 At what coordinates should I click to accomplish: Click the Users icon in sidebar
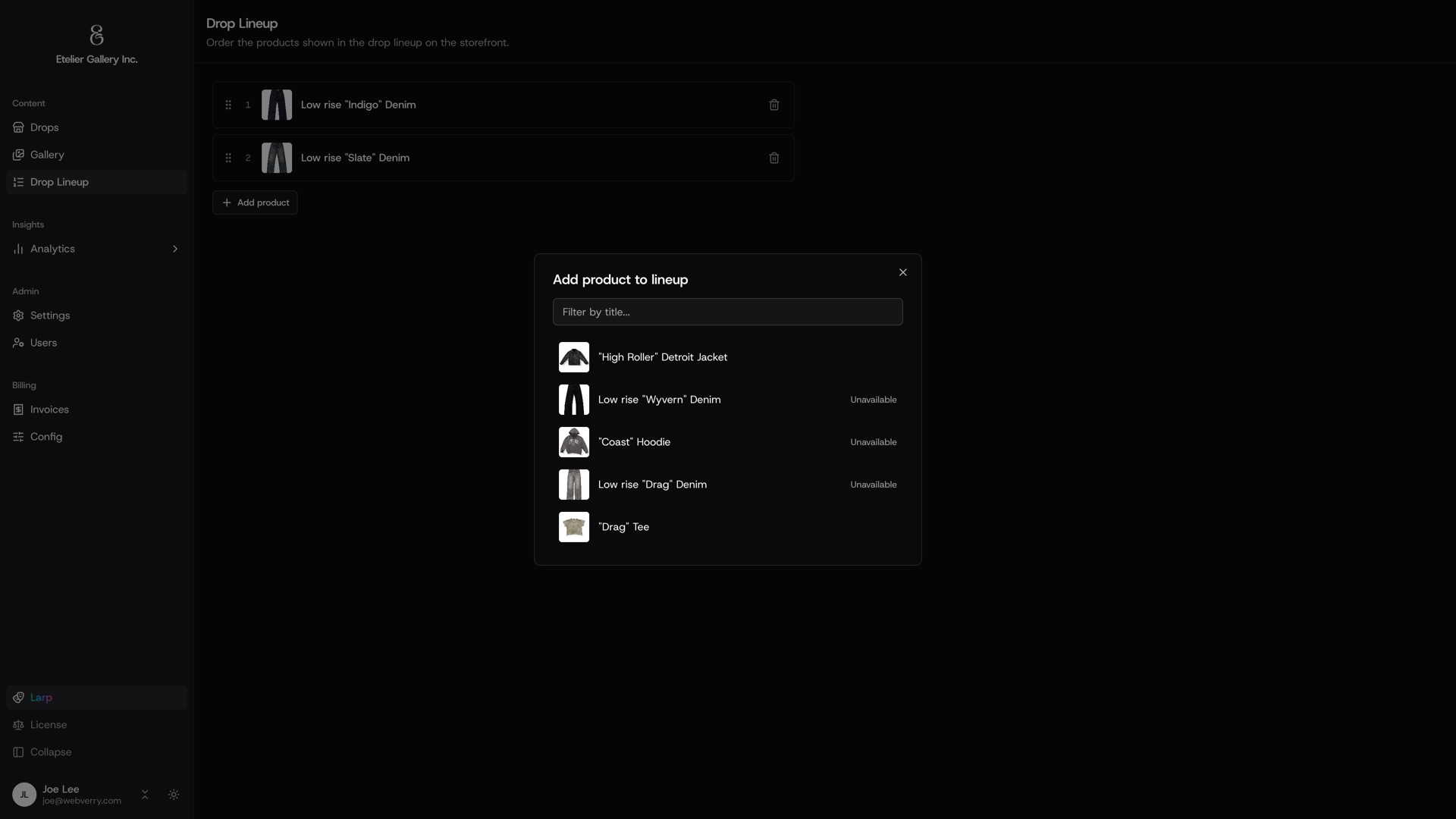pyautogui.click(x=18, y=343)
